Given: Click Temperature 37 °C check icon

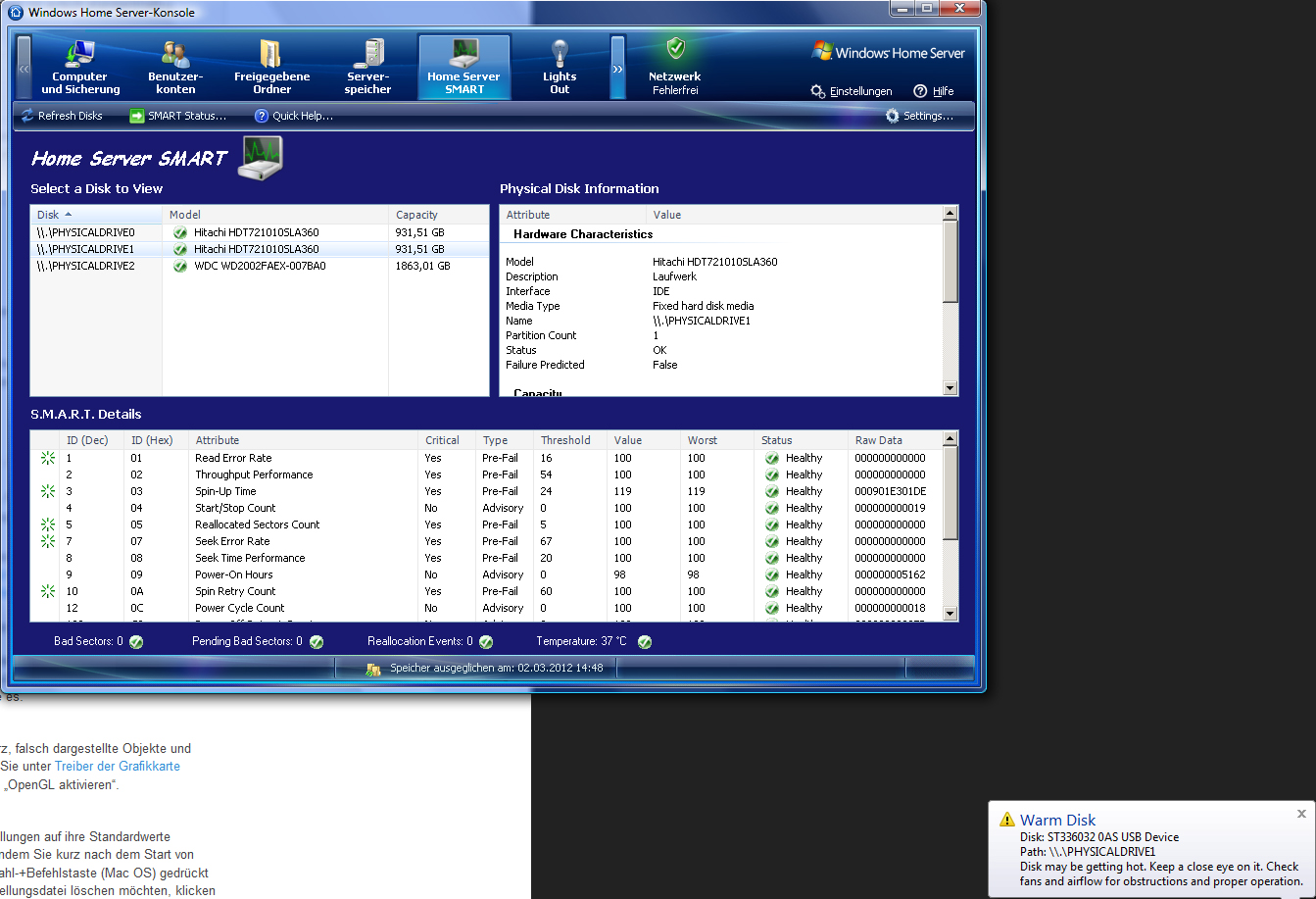Looking at the screenshot, I should click(x=645, y=642).
